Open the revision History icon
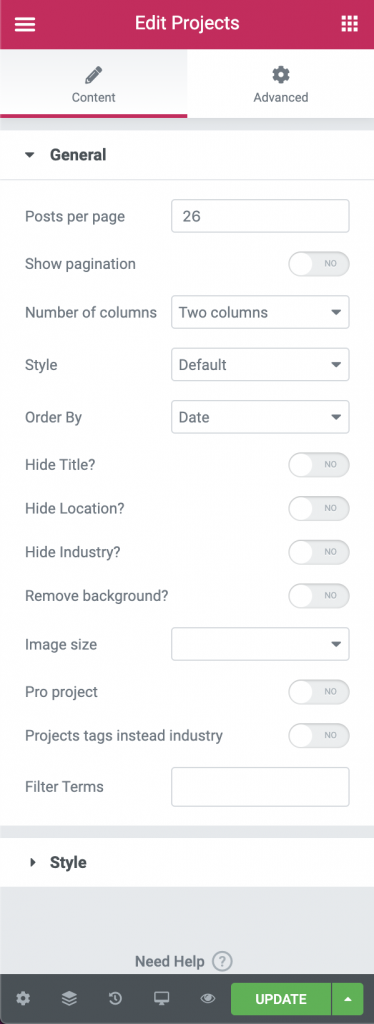 click(x=116, y=999)
